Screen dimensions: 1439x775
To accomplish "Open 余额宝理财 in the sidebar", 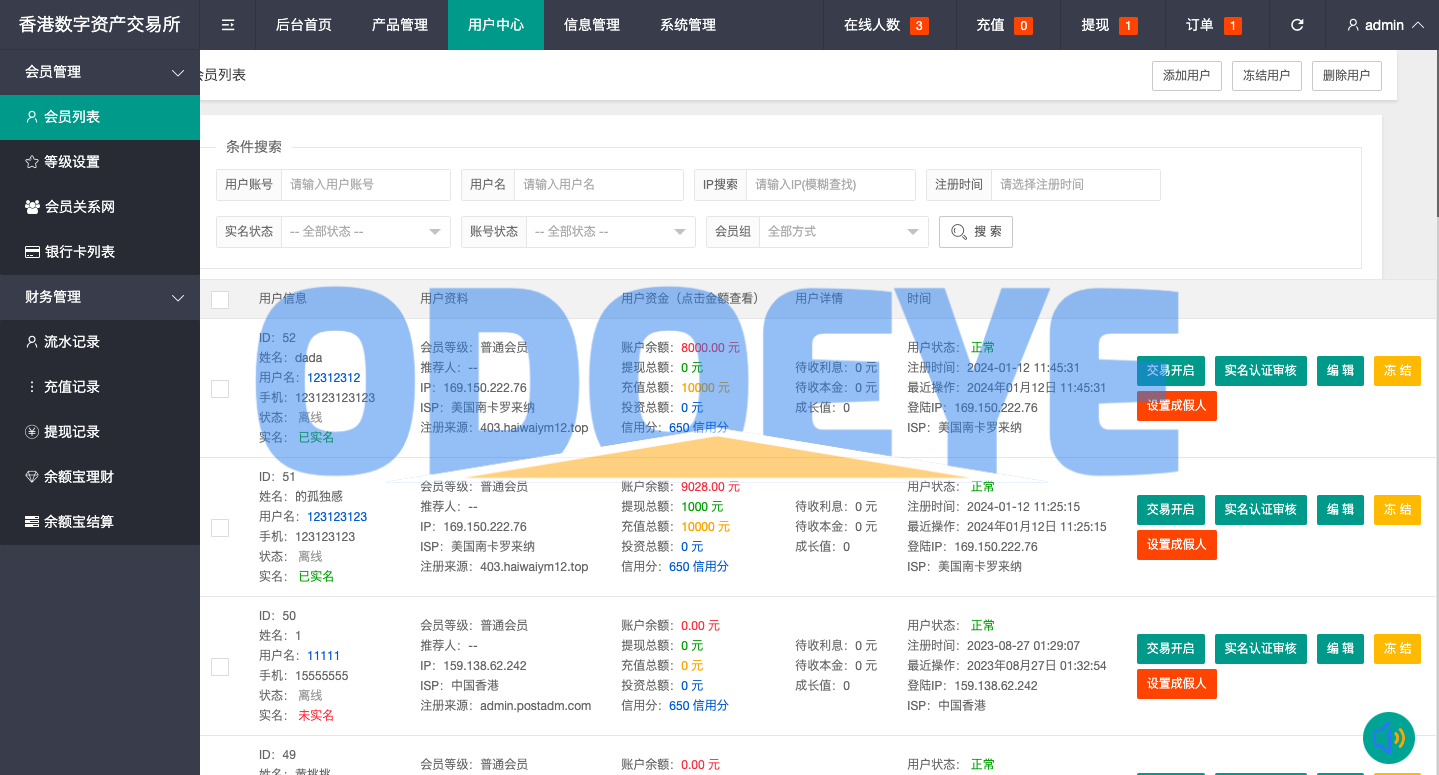I will [x=100, y=477].
